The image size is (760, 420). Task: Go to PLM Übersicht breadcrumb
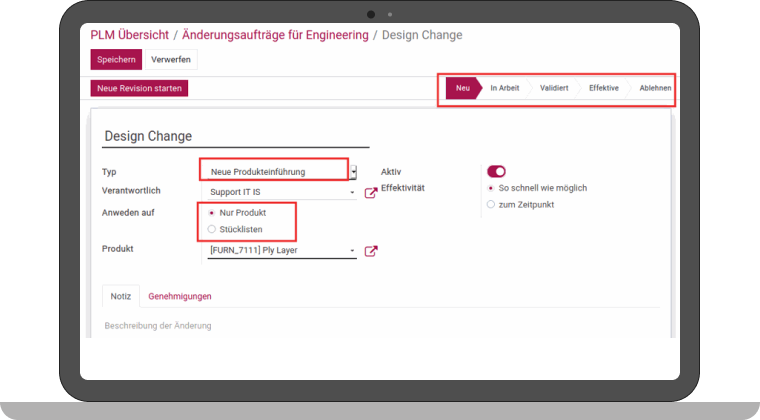point(128,35)
